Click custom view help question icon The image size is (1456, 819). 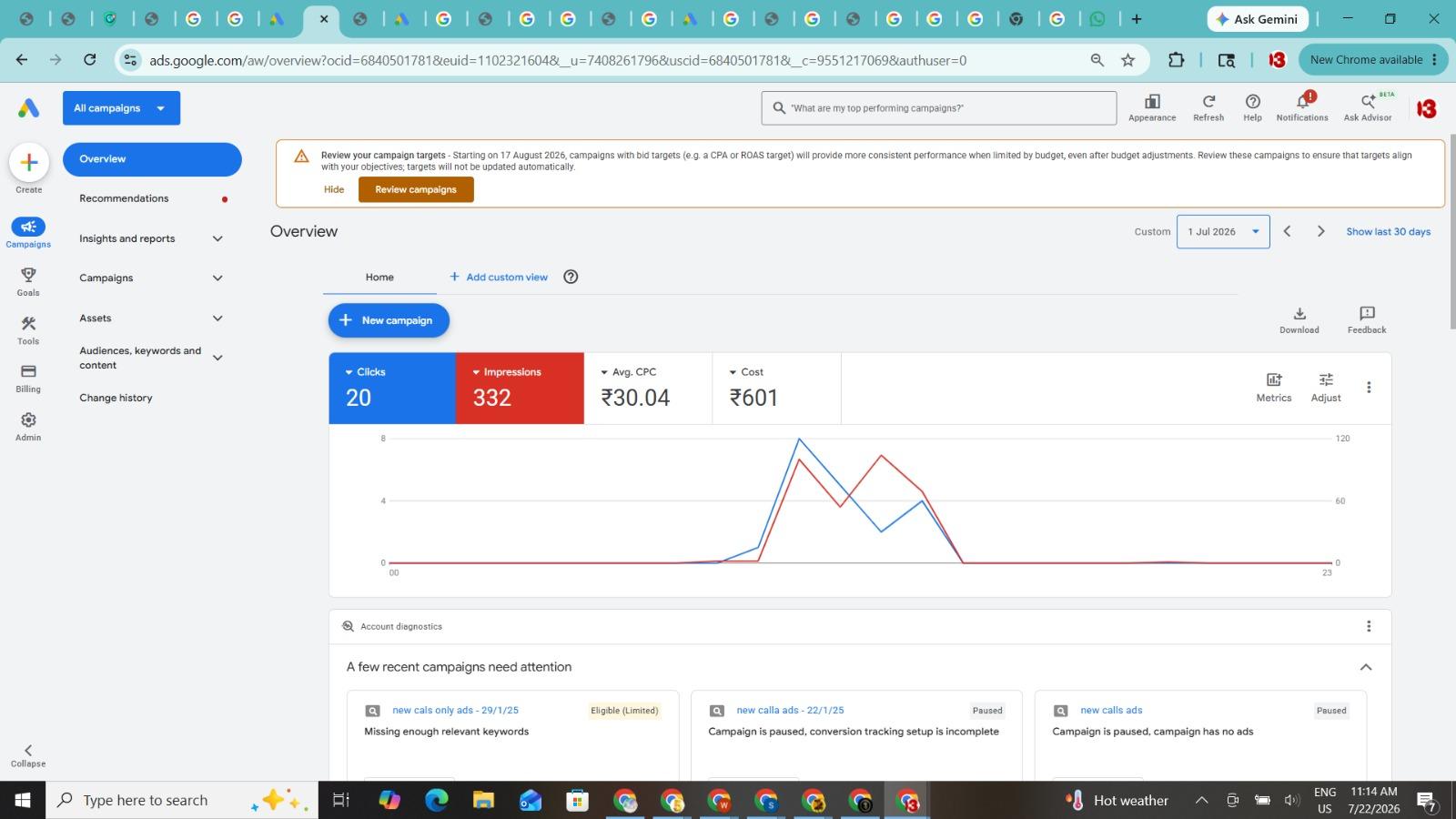coord(571,277)
